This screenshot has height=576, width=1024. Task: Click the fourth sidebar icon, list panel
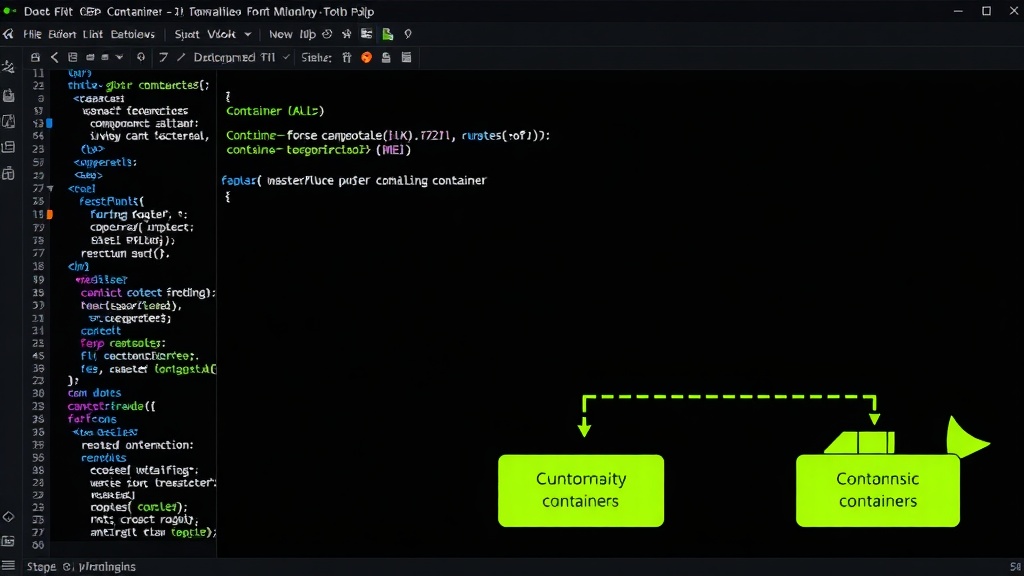(8, 147)
